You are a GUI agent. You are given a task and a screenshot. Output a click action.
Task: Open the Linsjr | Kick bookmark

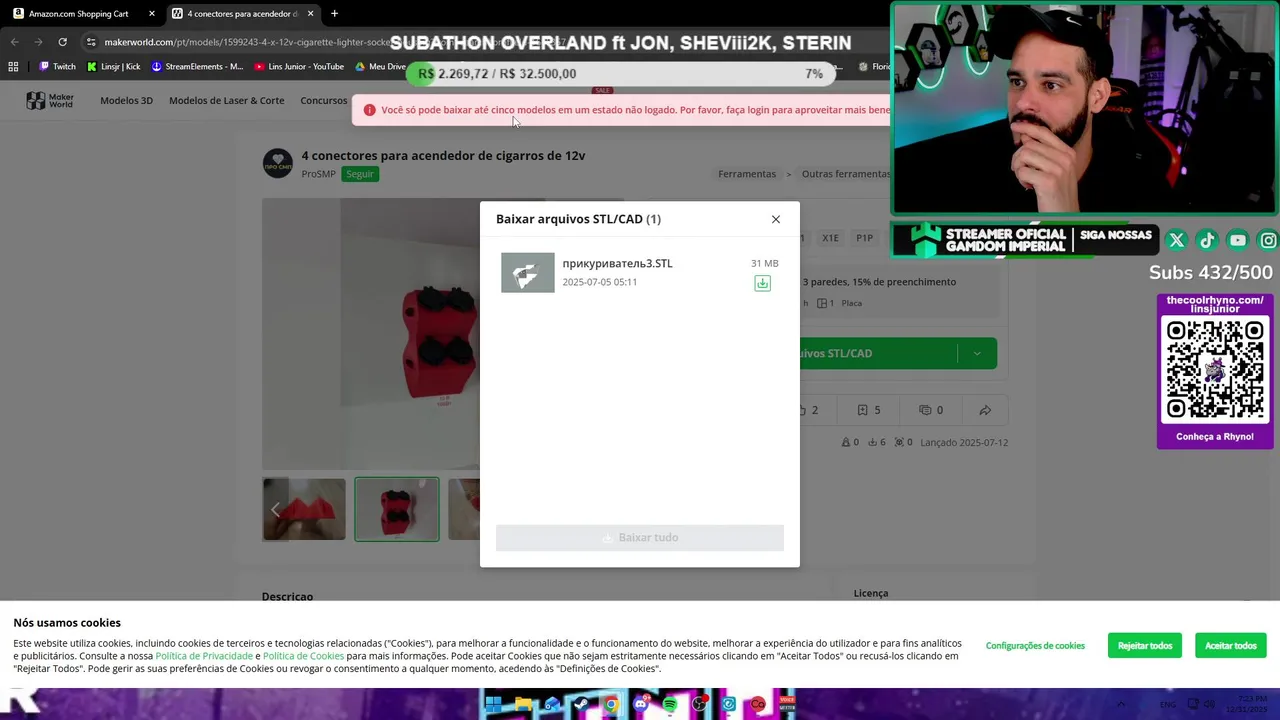pyautogui.click(x=113, y=67)
